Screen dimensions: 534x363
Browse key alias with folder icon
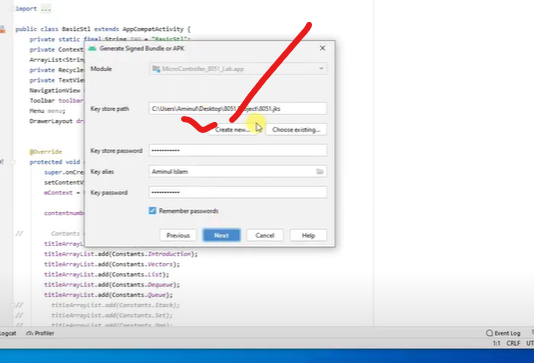click(319, 171)
